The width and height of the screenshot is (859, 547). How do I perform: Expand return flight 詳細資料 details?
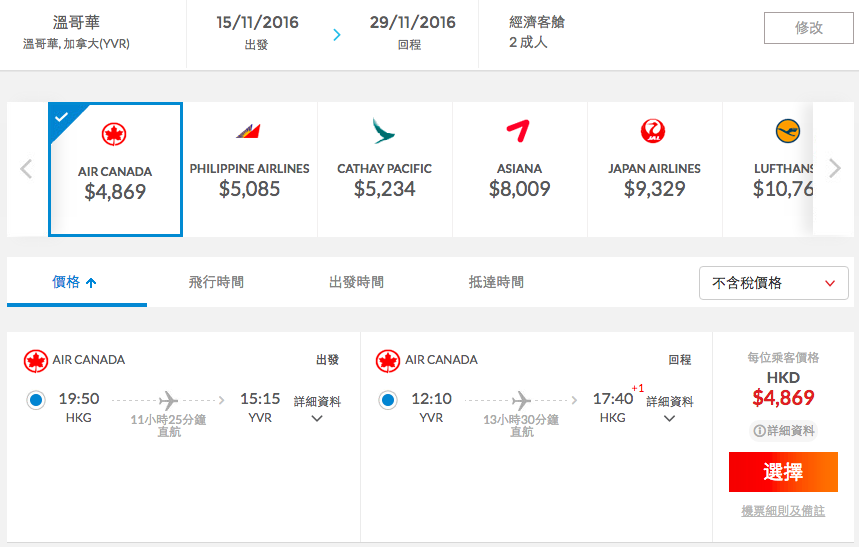669,409
